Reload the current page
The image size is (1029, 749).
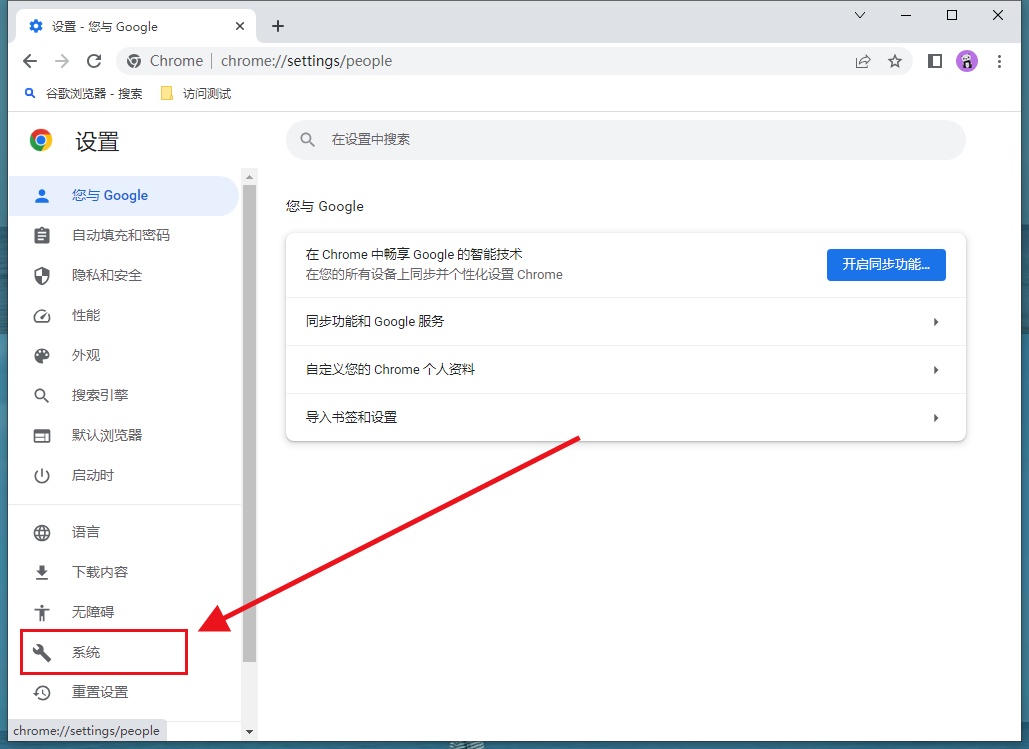click(94, 61)
